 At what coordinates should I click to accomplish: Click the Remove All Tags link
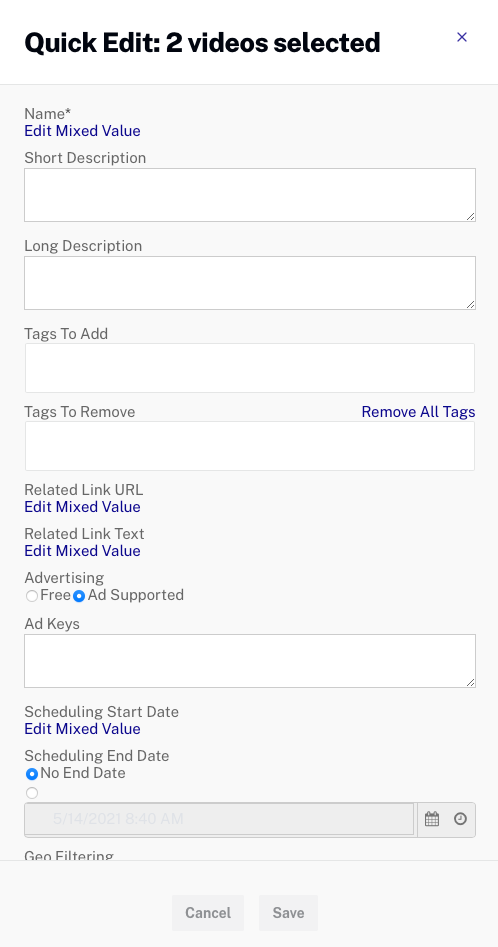coord(418,412)
